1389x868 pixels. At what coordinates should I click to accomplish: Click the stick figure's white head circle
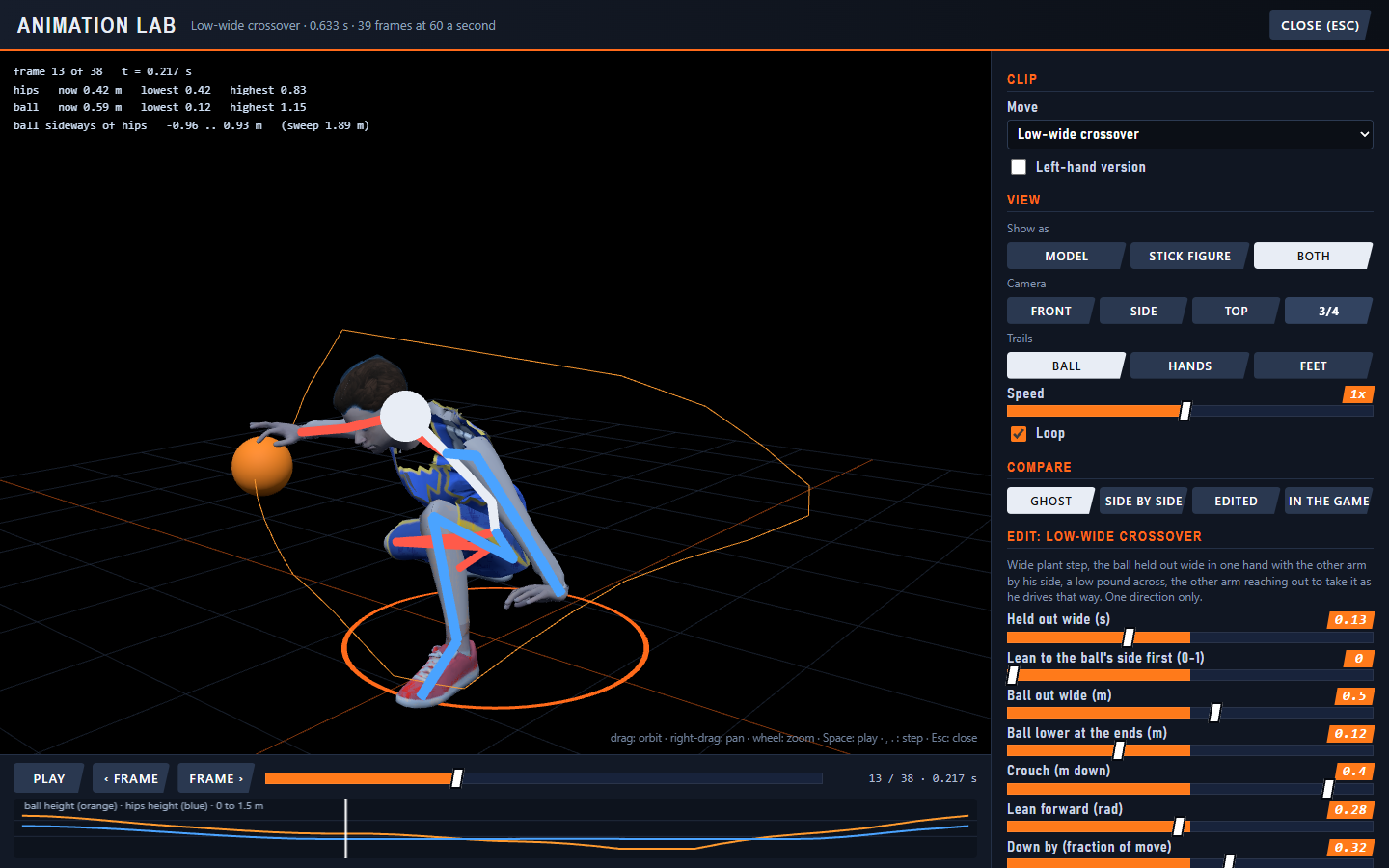(405, 416)
